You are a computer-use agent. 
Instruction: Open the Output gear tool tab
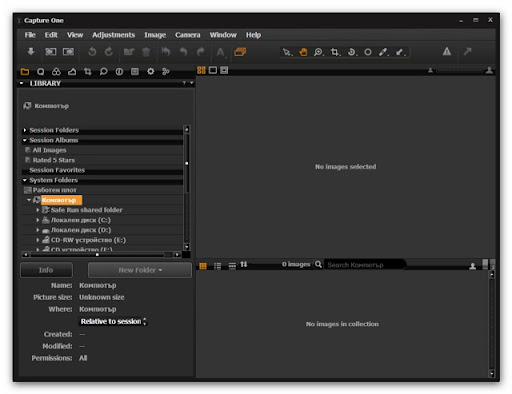click(x=151, y=71)
